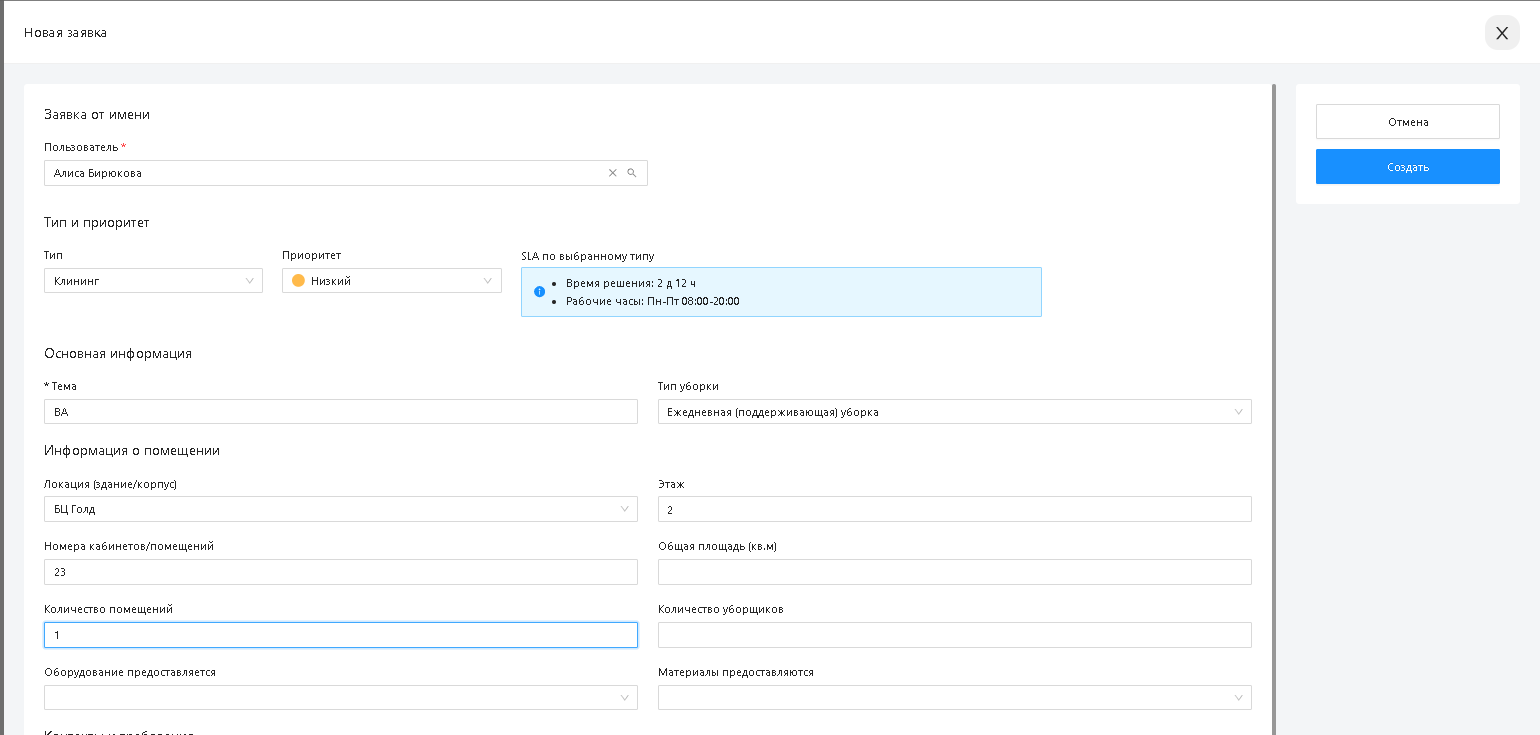Click the Этаж input field
Image resolution: width=1540 pixels, height=735 pixels.
point(954,509)
